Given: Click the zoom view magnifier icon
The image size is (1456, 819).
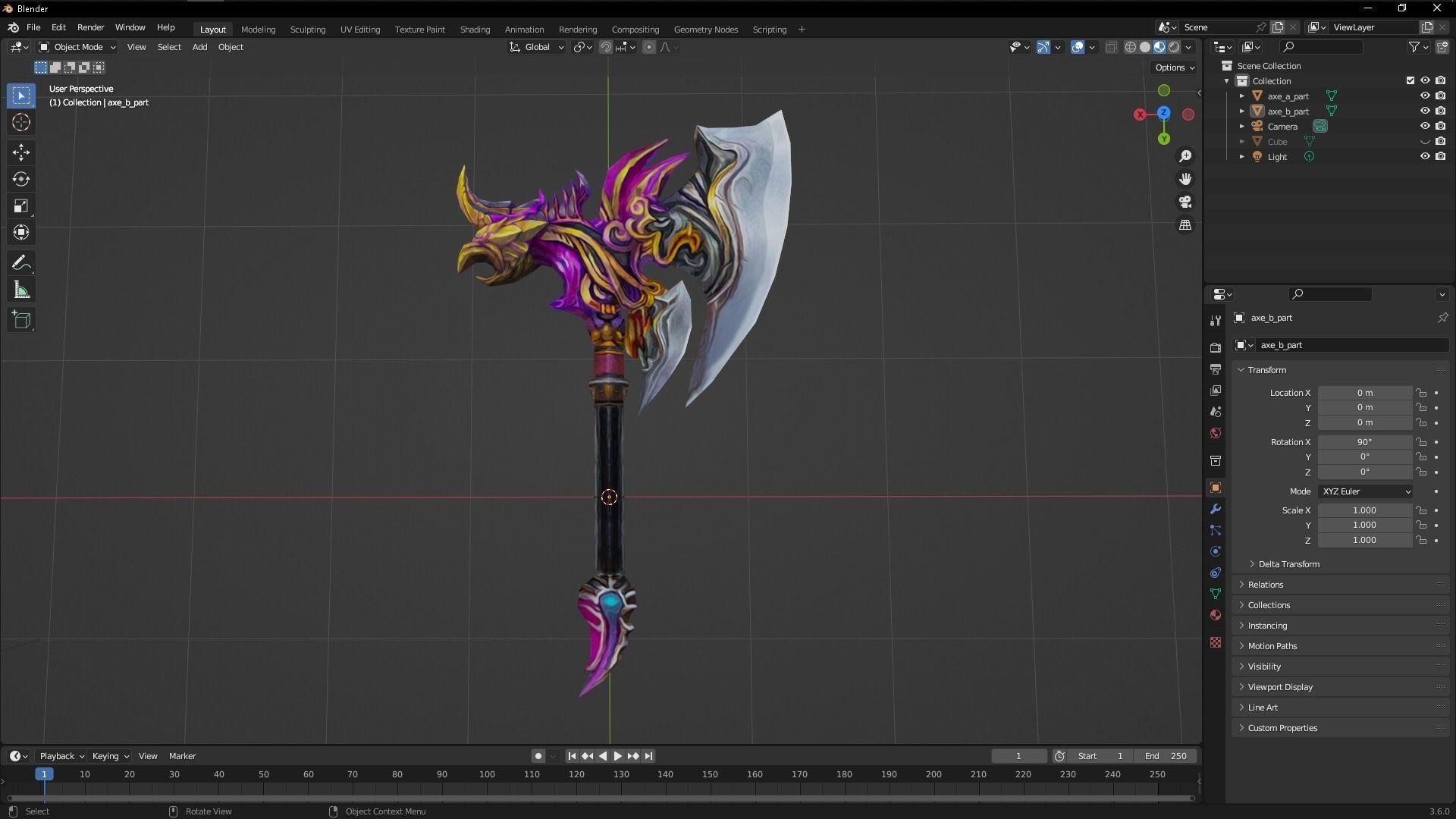Looking at the screenshot, I should [1185, 156].
